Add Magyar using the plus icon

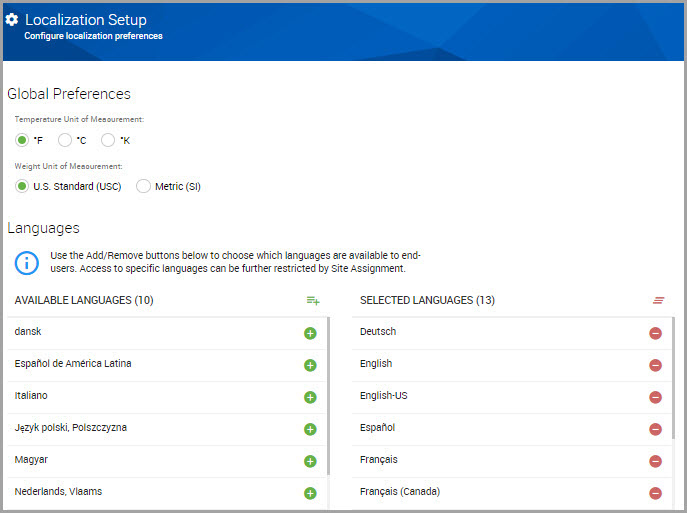tap(310, 461)
